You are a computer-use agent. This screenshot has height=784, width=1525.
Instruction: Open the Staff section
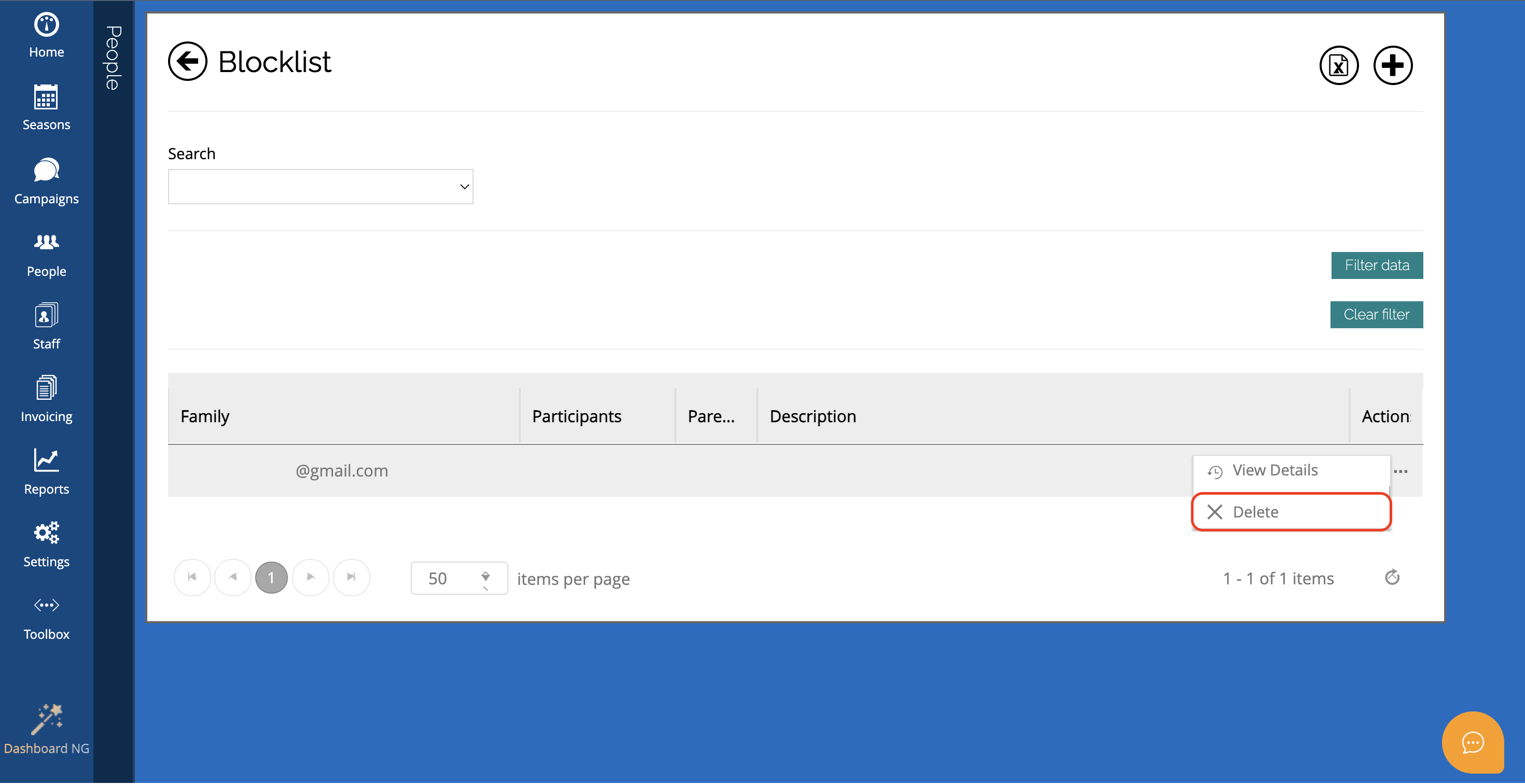point(46,326)
